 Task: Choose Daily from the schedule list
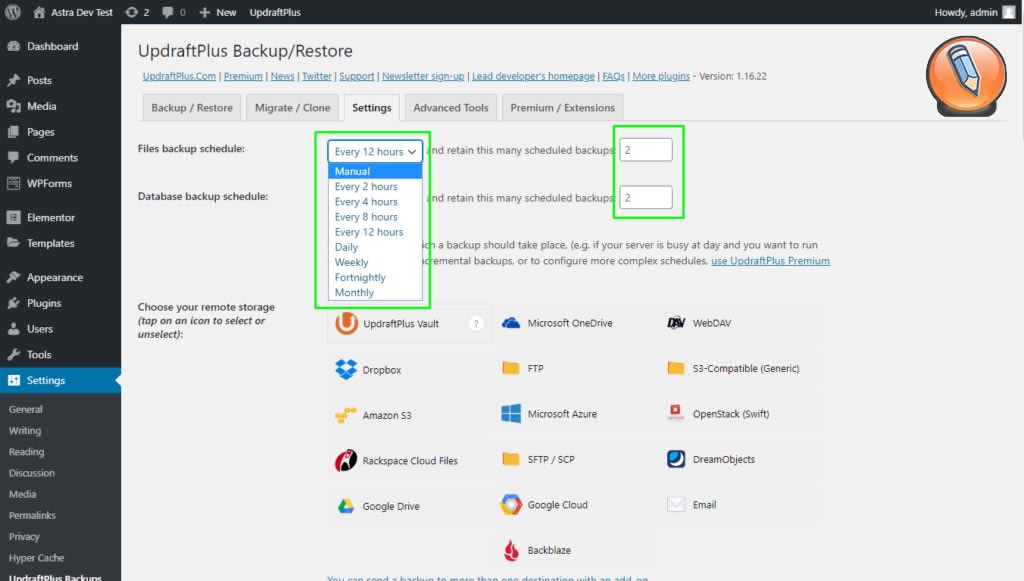375,247
